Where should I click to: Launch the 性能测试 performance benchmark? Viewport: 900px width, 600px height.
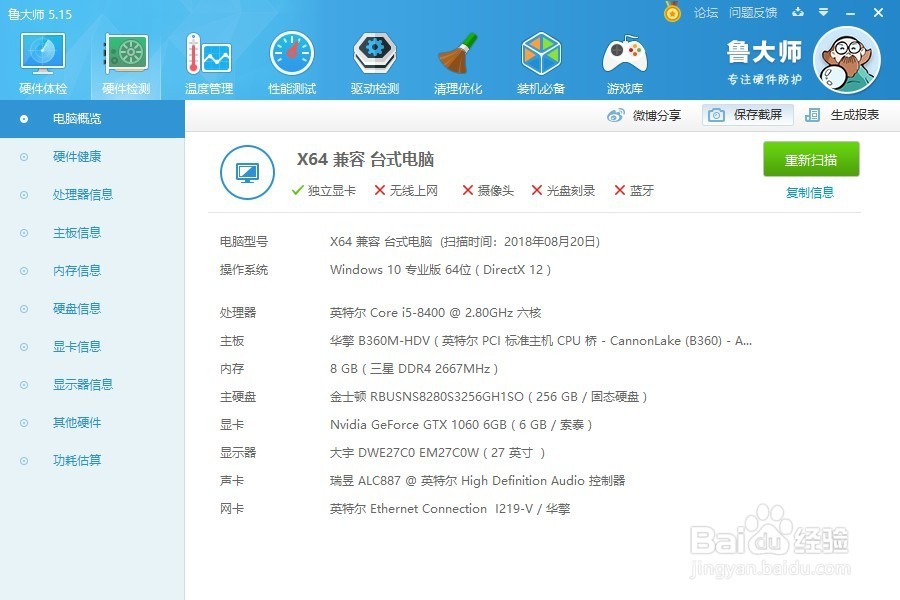(x=291, y=60)
